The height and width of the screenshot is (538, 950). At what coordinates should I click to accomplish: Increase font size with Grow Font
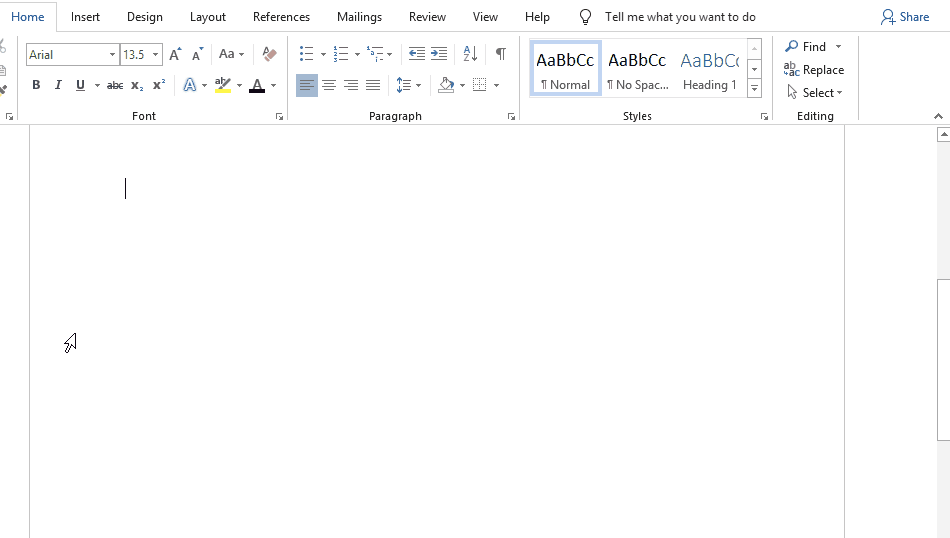[x=175, y=55]
